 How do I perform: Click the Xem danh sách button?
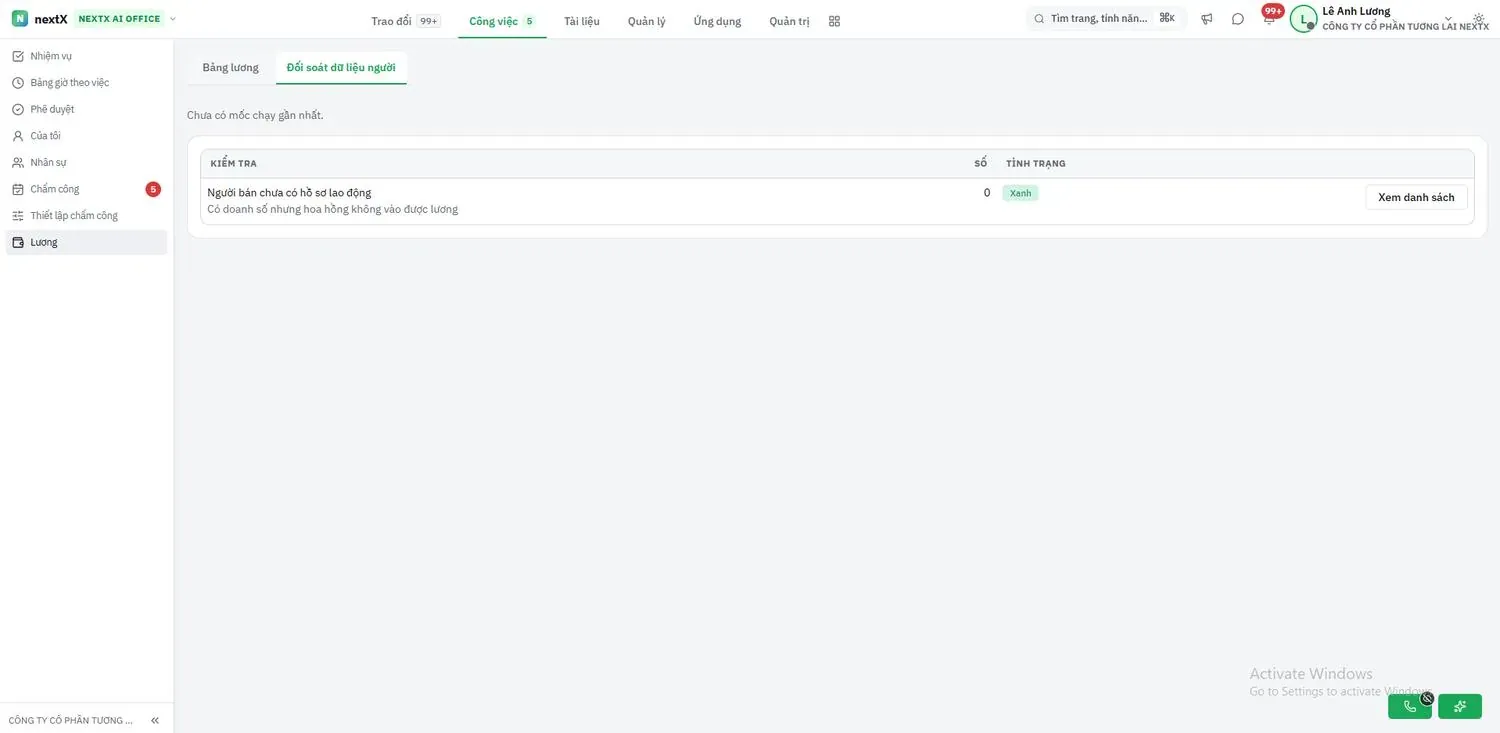tap(1416, 197)
